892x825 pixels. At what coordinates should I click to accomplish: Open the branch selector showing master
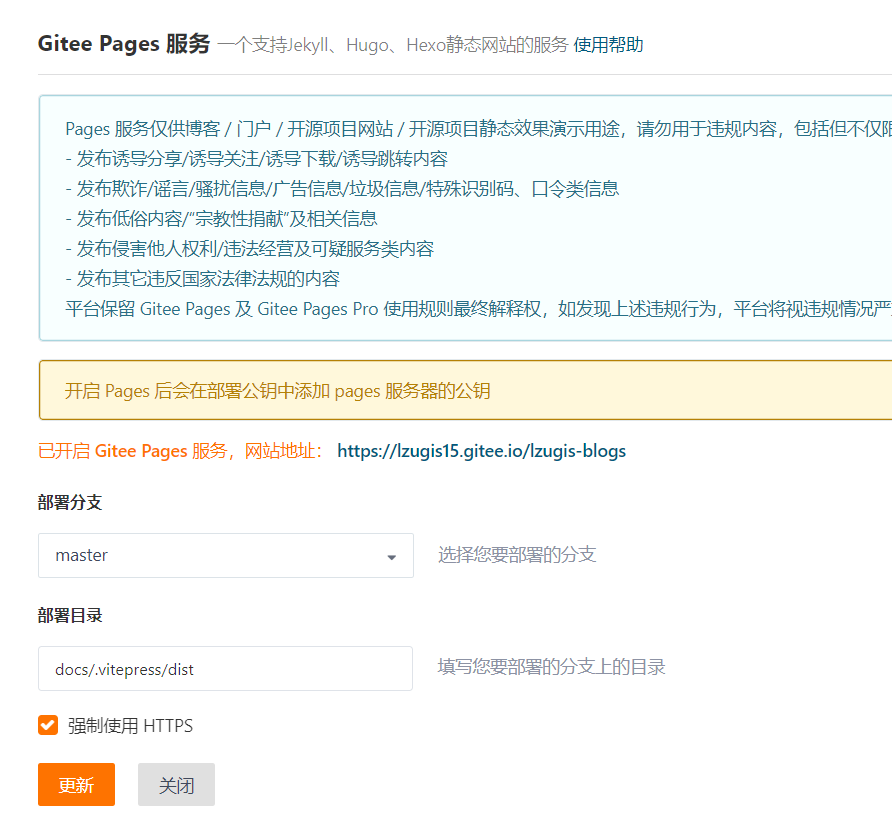tap(225, 554)
